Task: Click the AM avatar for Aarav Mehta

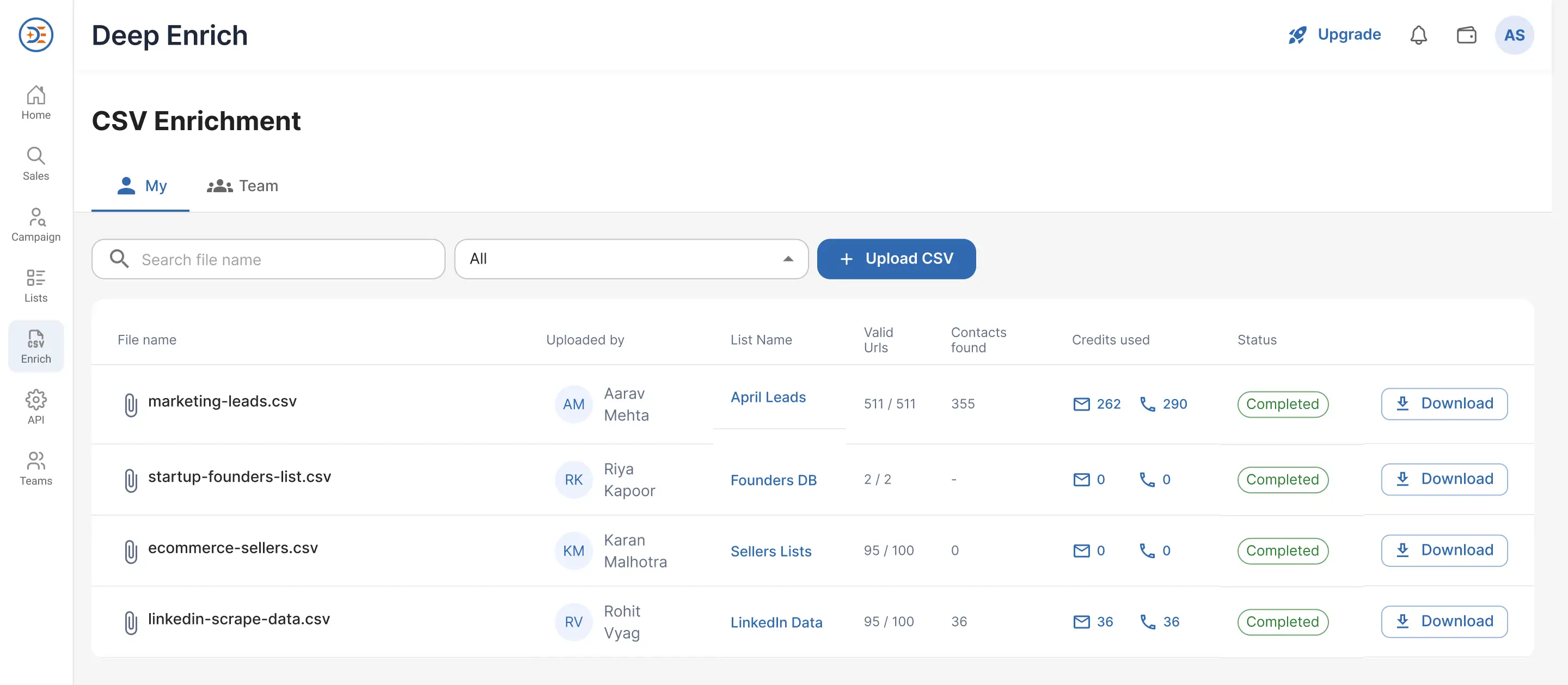Action: point(573,404)
